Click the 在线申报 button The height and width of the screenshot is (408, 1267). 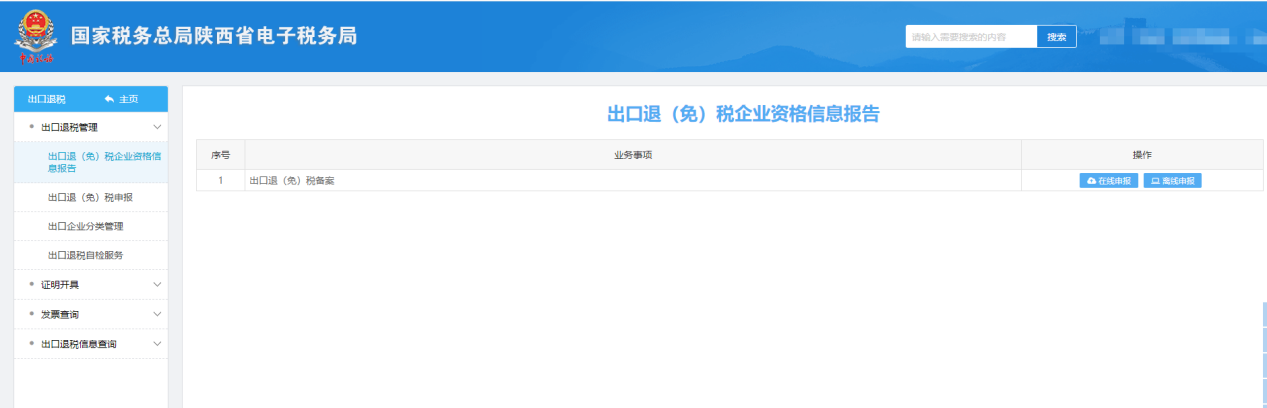point(1108,181)
